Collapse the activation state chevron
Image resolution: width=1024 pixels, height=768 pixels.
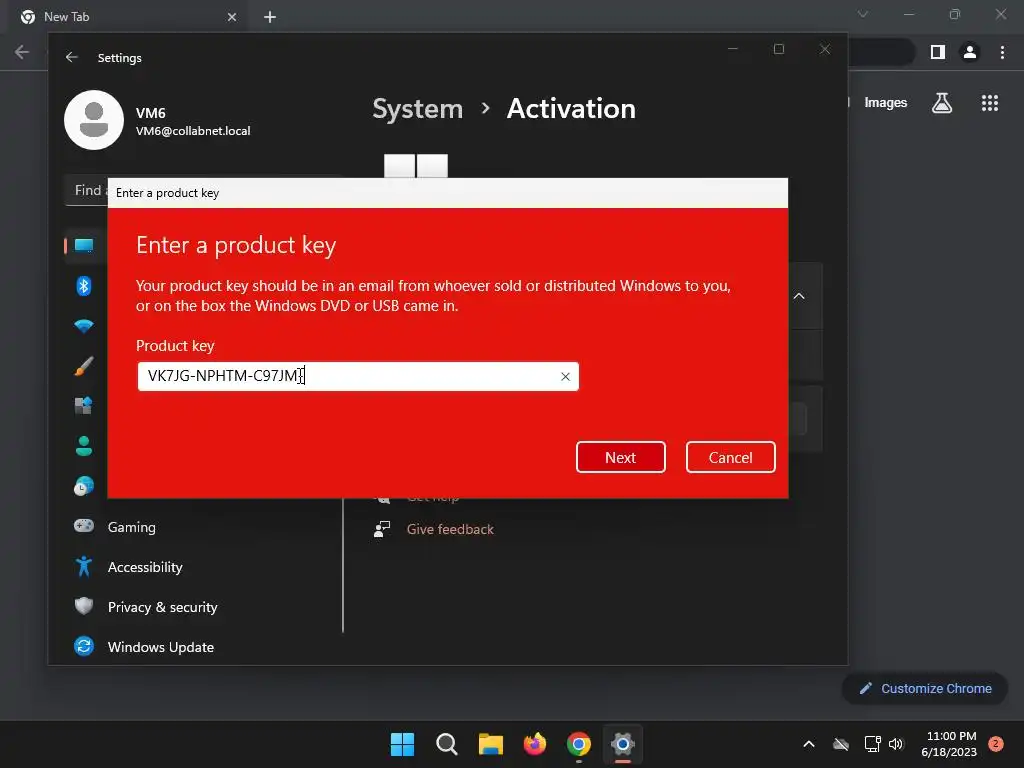799,296
